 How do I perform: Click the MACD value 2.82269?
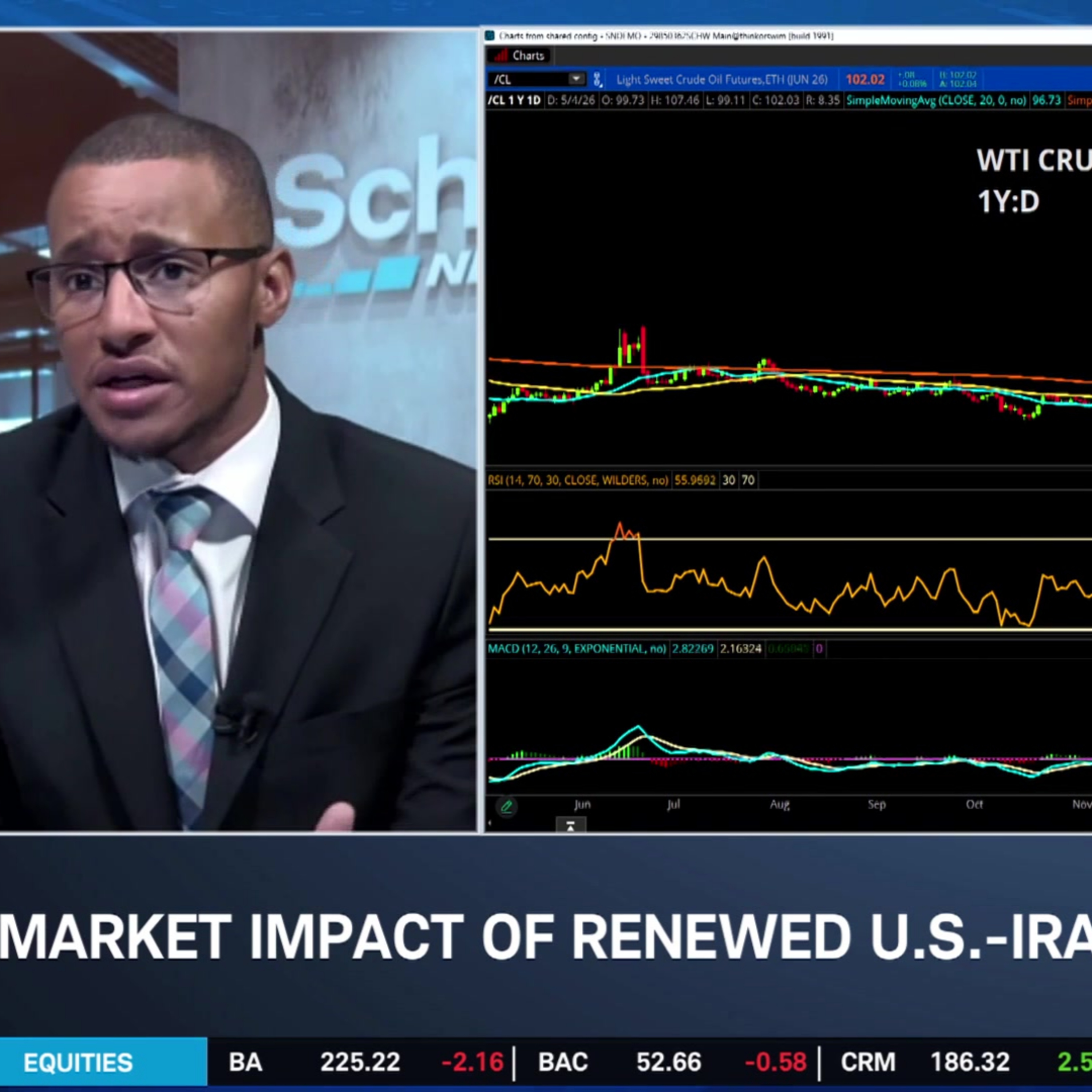coord(692,649)
